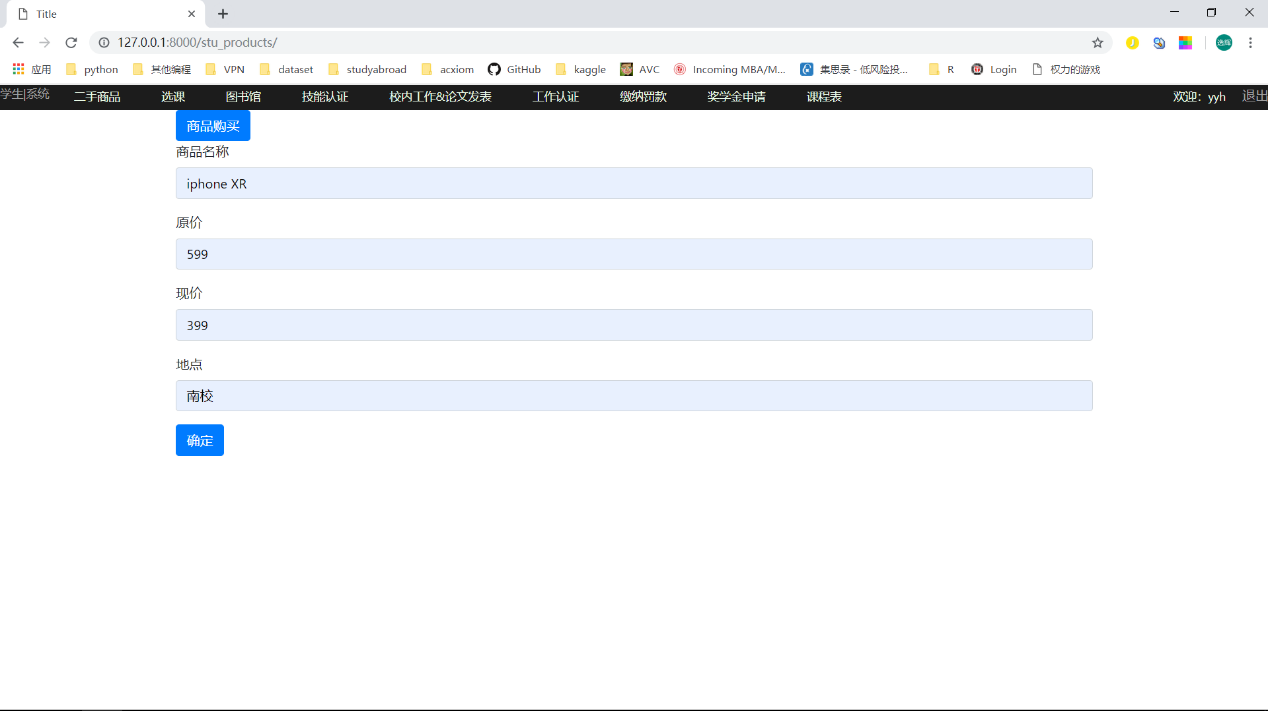Open the 二手商品 menu item

click(x=97, y=97)
